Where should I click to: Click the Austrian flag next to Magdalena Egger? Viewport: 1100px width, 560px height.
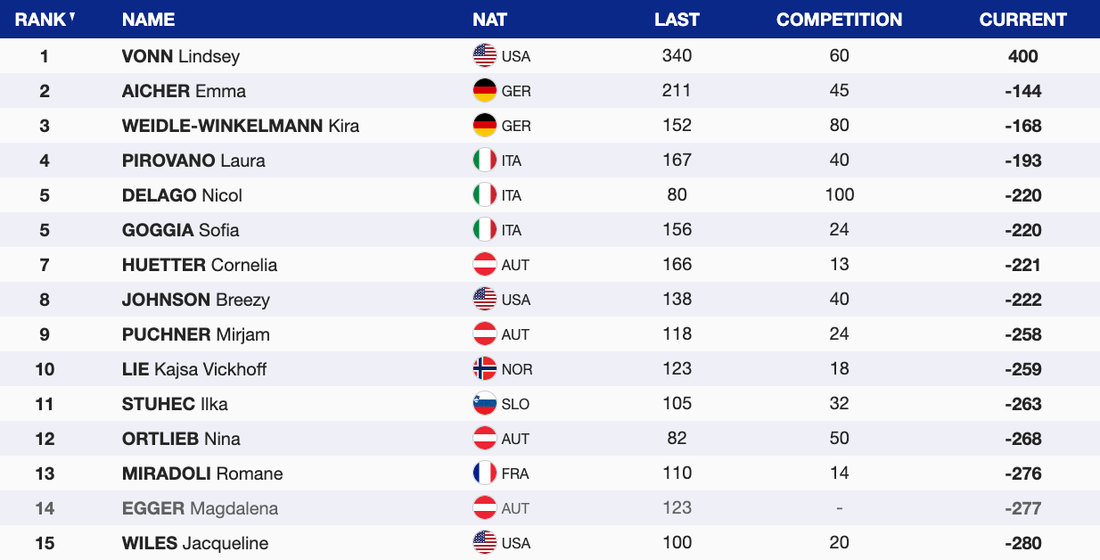pyautogui.click(x=485, y=508)
